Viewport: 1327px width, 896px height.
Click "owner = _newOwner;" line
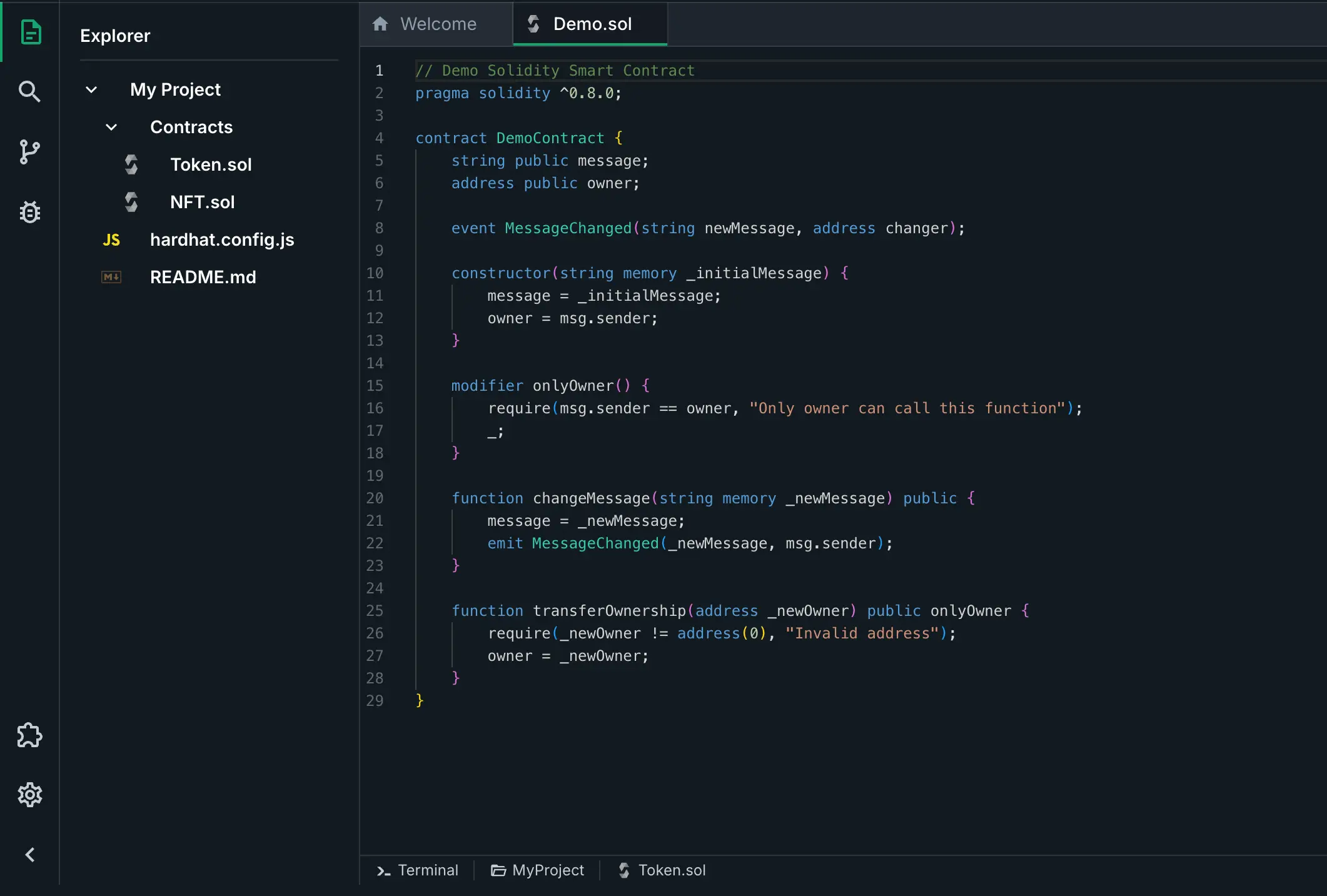568,656
